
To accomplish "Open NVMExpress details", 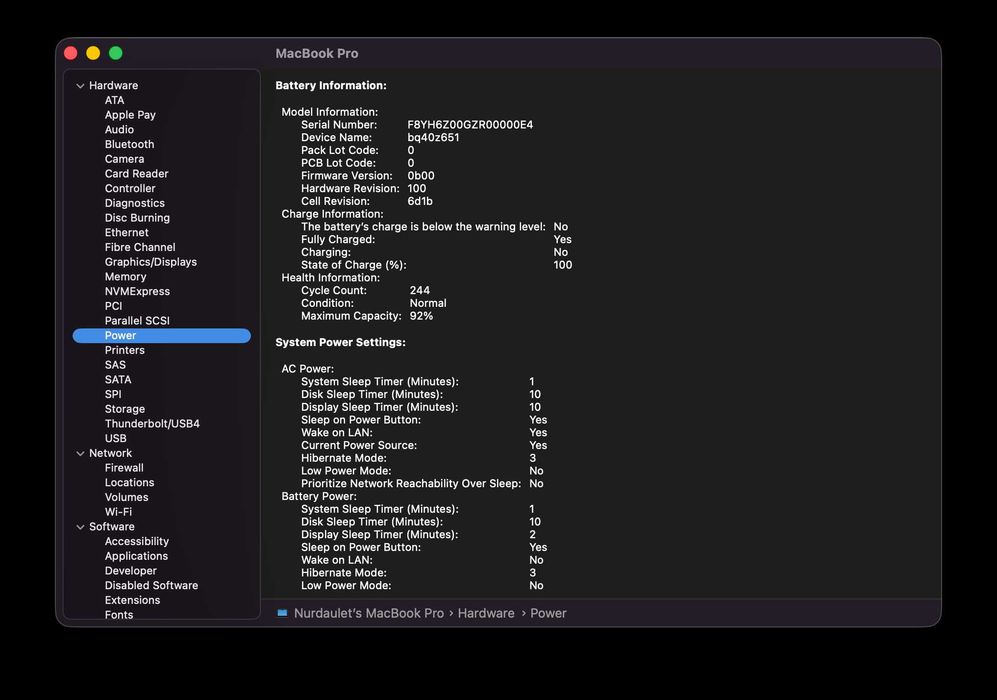I will (x=137, y=291).
